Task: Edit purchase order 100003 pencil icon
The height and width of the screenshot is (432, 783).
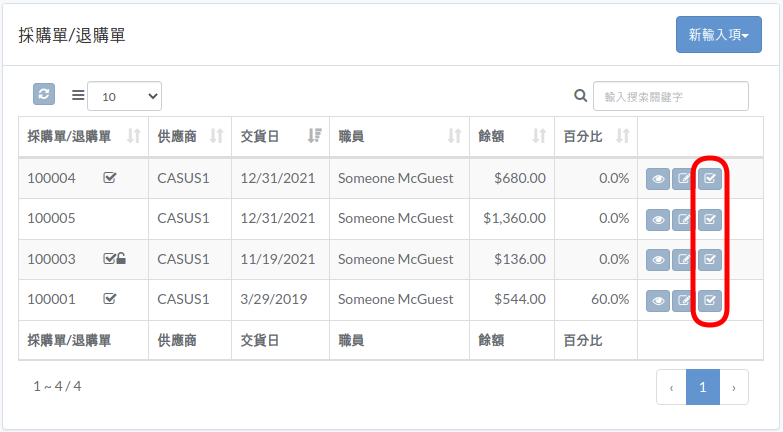Action: coord(683,260)
